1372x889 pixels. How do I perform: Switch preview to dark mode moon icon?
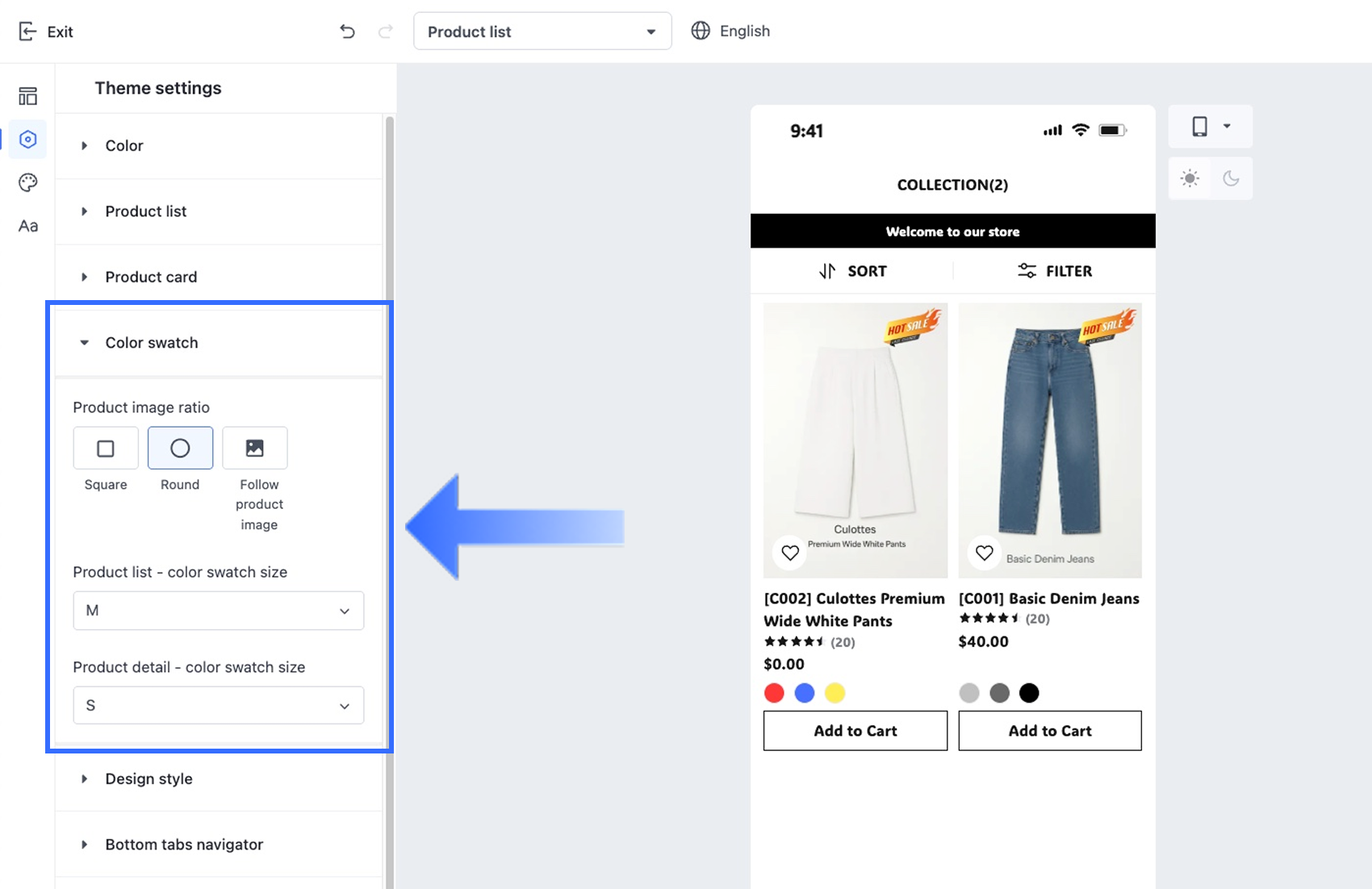(1231, 178)
